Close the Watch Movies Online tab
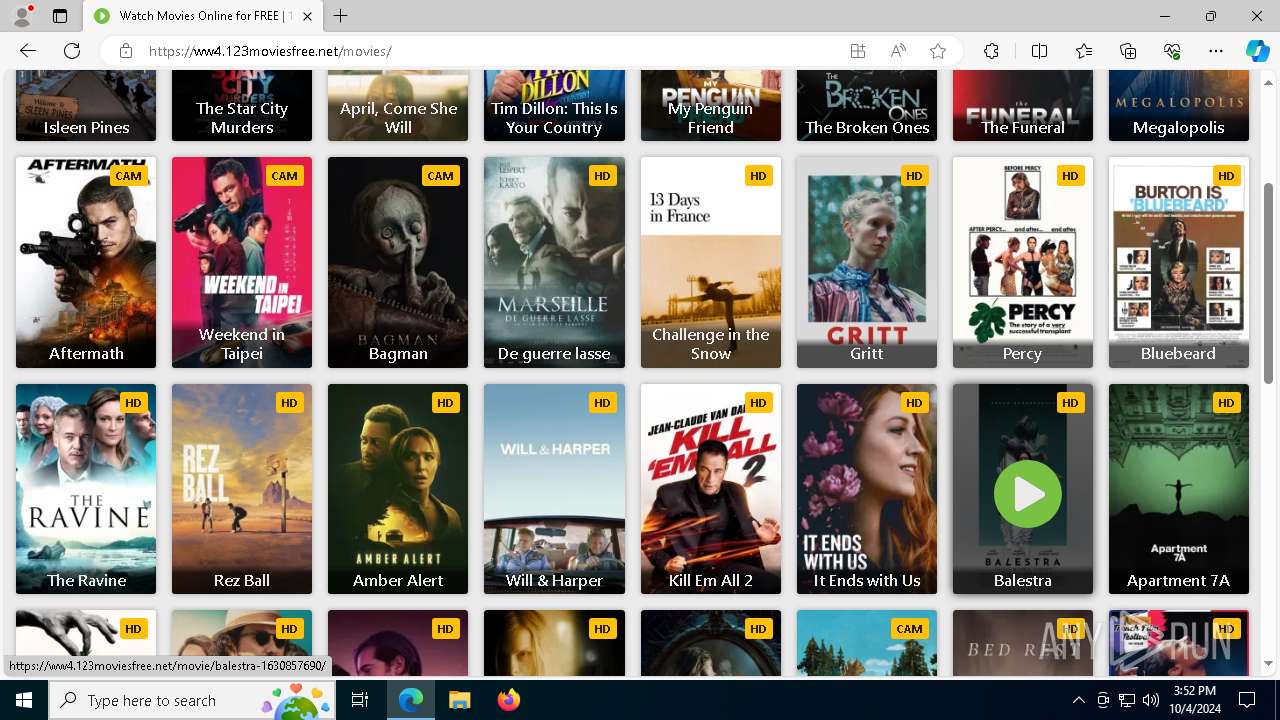1280x720 pixels. [x=307, y=16]
